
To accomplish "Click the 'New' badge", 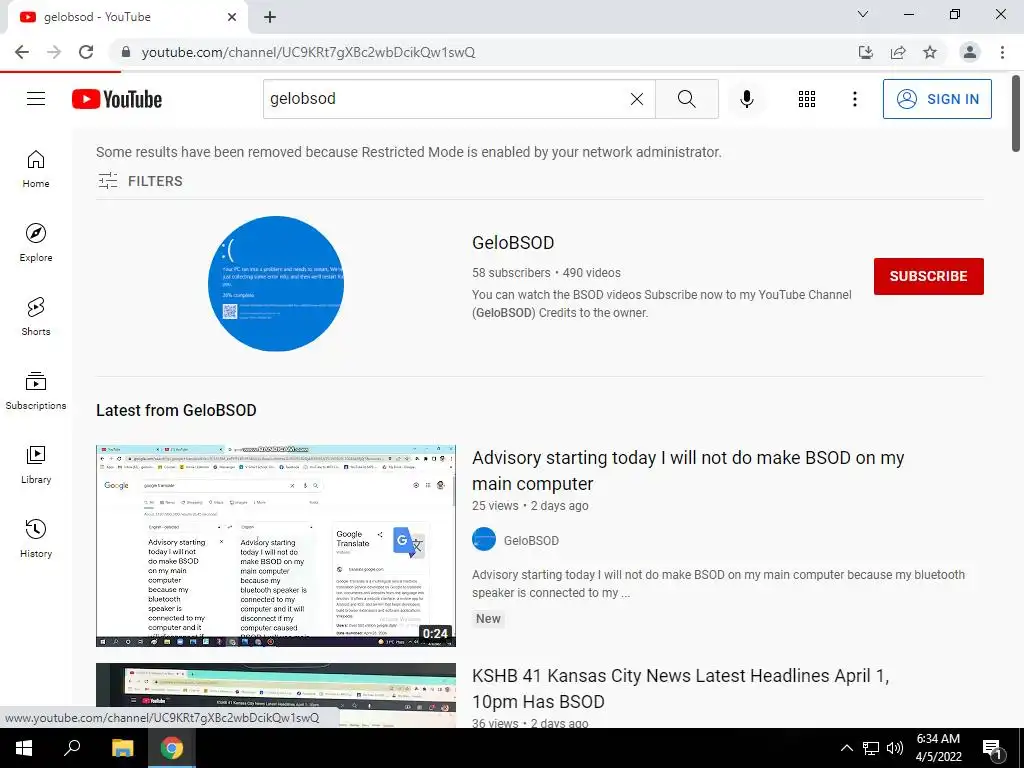I will [488, 618].
